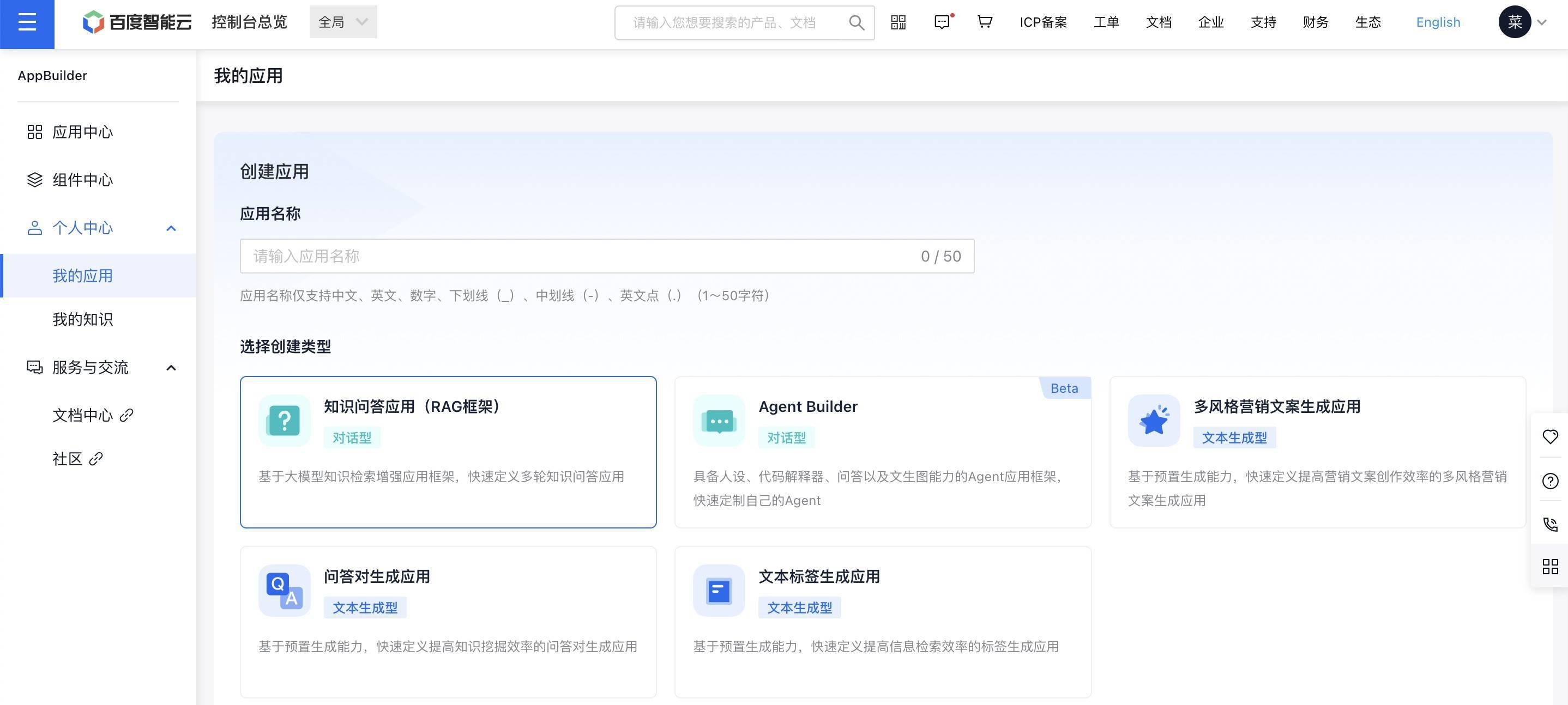Screen dimensions: 1568x705
Task: Click the Beta badge on Agent Builder
Action: click(x=1064, y=388)
